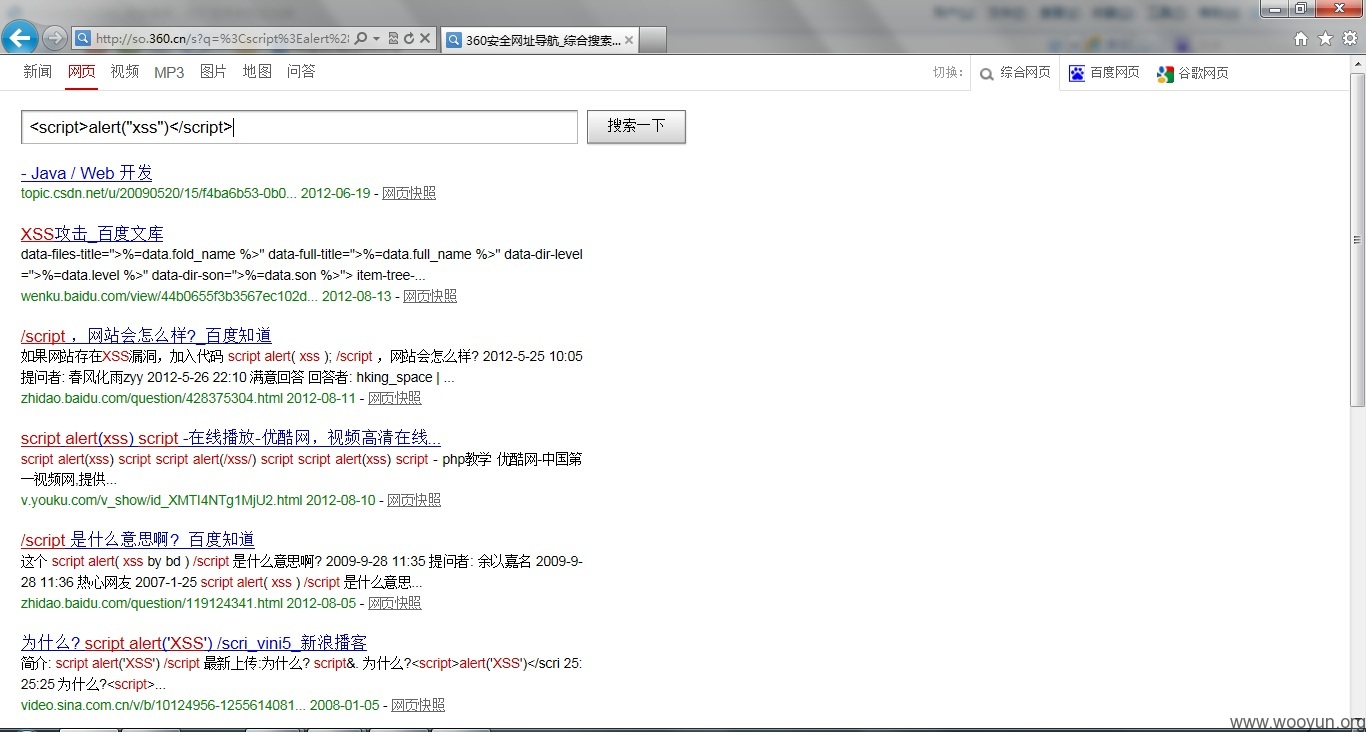This screenshot has width=1366, height=732.
Task: Click the 切换: label text
Action: [x=948, y=72]
